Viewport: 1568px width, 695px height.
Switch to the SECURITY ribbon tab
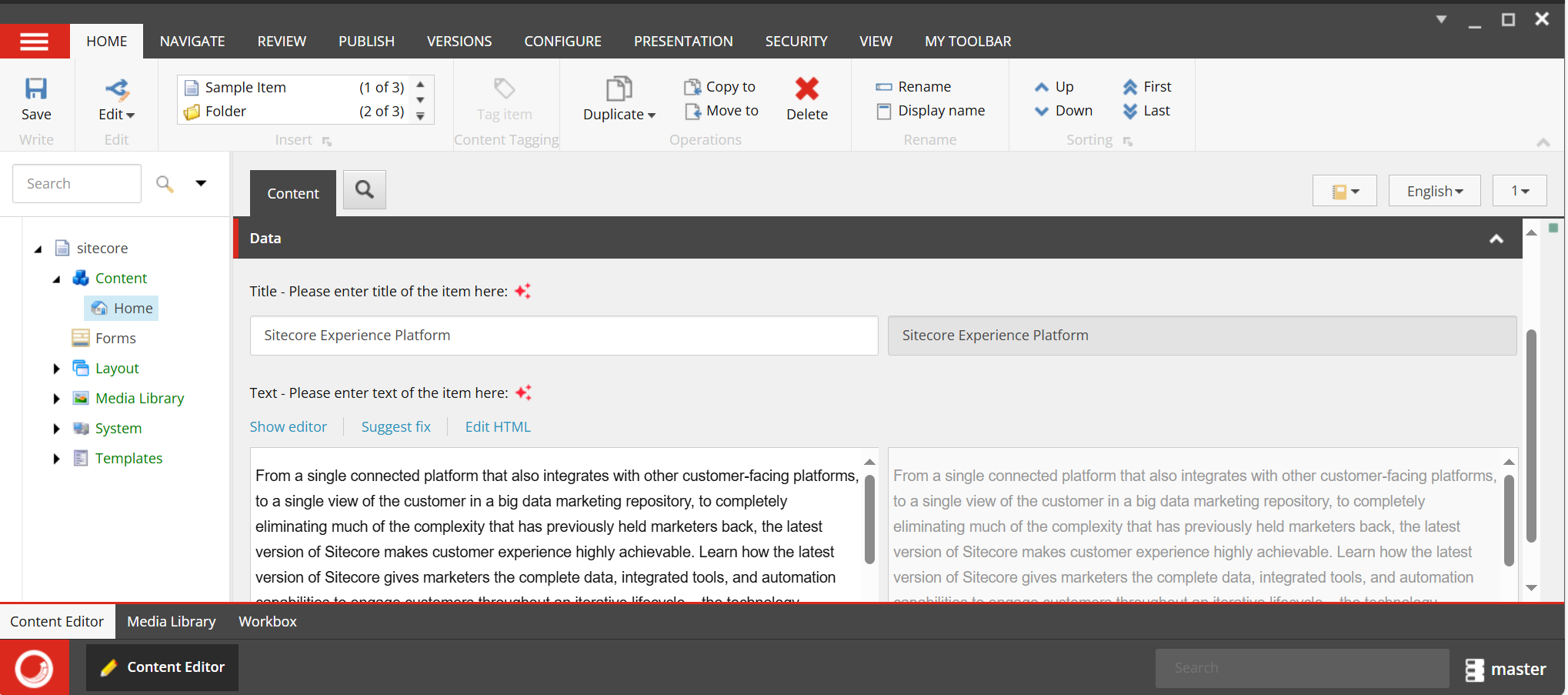point(796,42)
